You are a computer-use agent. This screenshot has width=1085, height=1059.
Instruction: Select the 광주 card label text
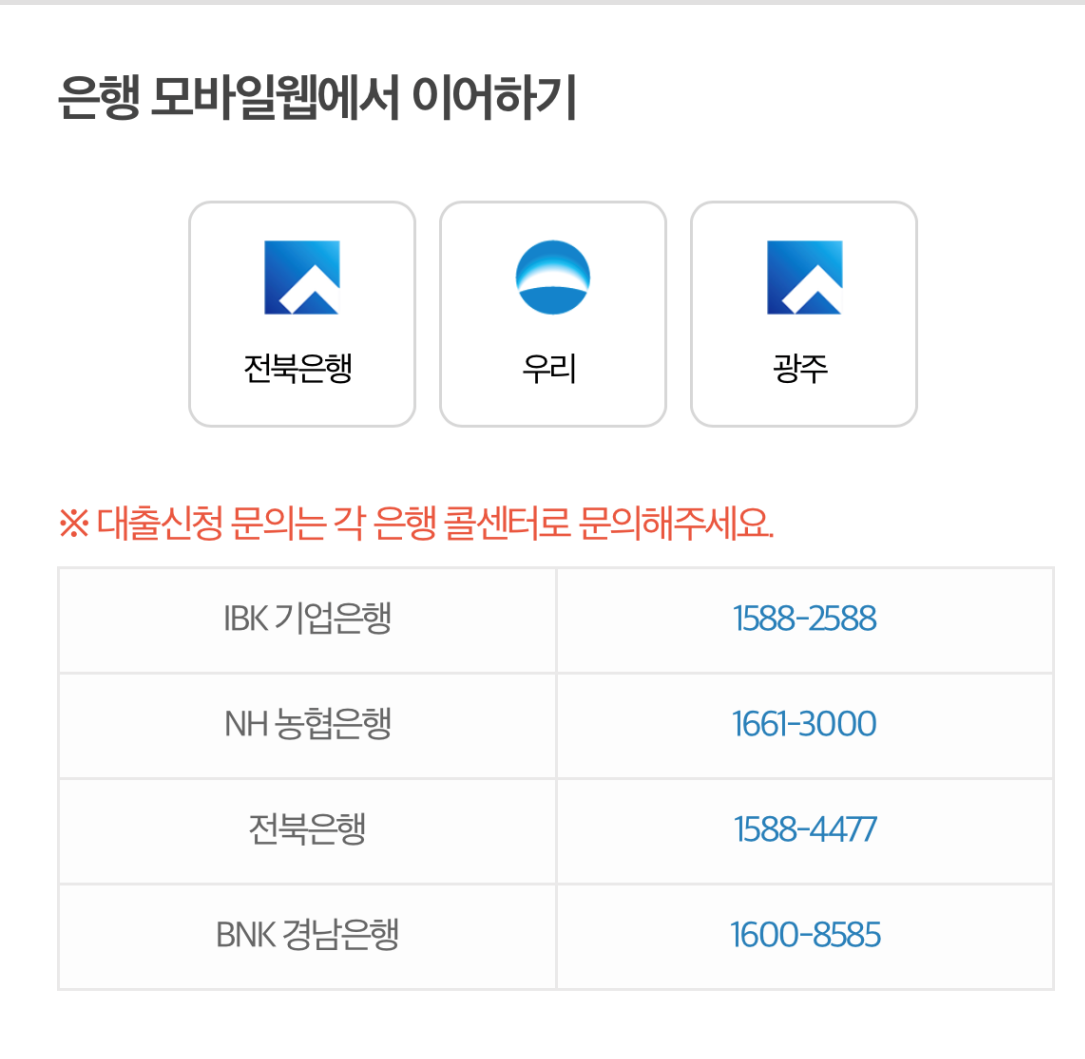pos(801,370)
